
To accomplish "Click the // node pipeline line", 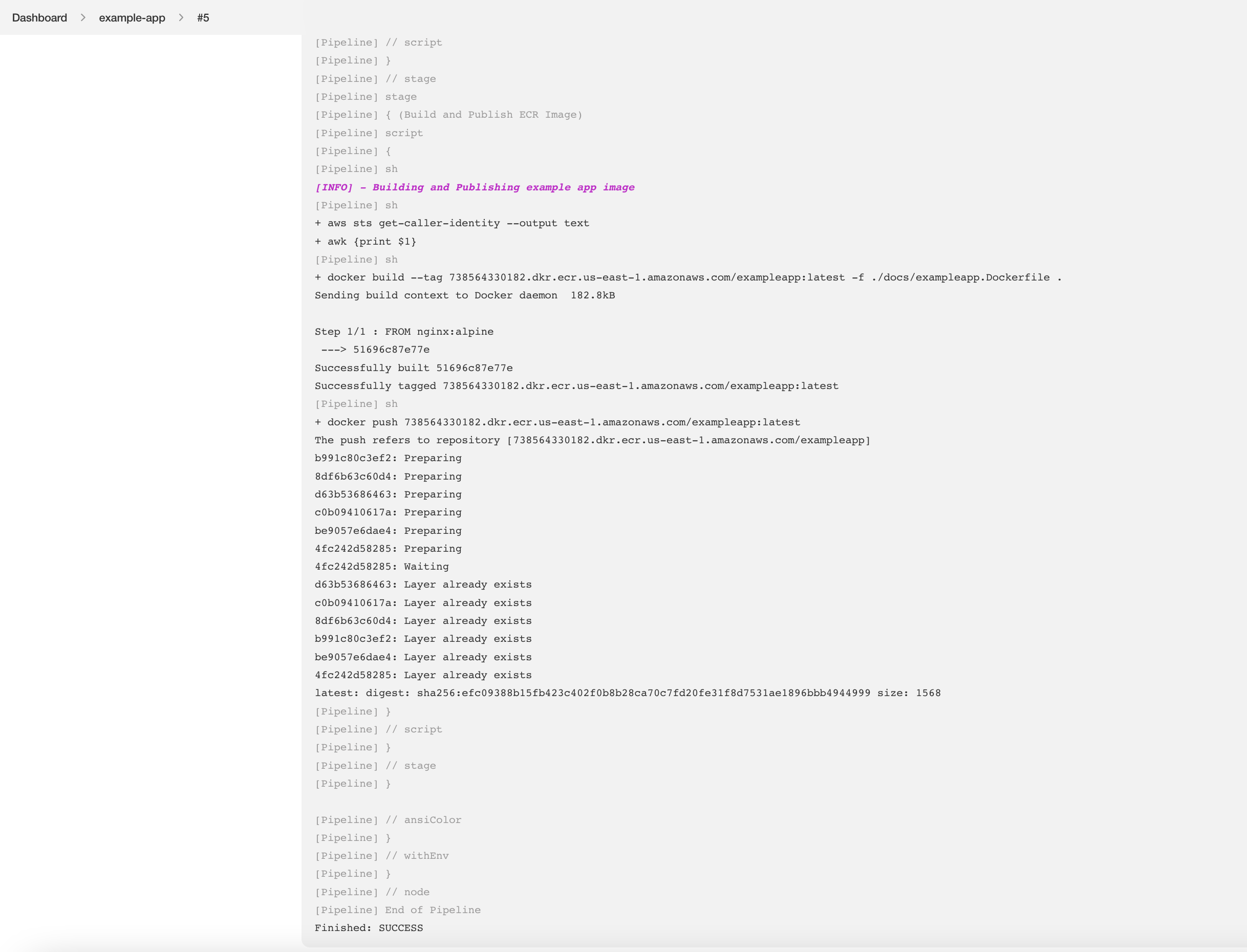I will point(372,892).
